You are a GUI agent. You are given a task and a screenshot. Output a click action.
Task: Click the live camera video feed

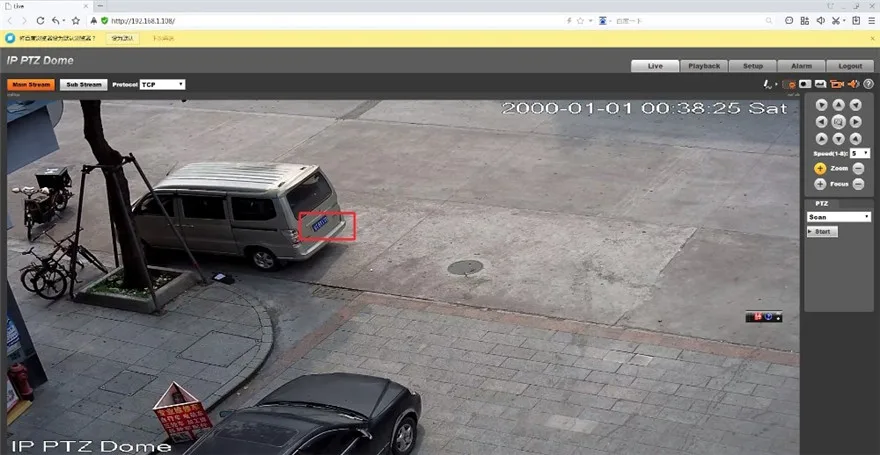403,277
